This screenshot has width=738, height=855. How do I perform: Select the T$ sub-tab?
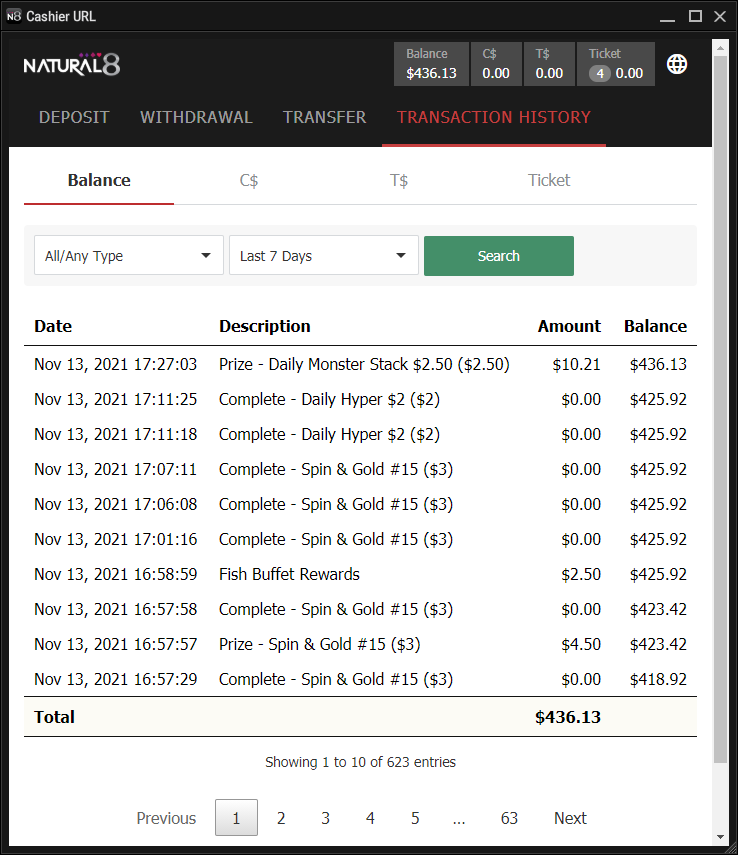(399, 180)
